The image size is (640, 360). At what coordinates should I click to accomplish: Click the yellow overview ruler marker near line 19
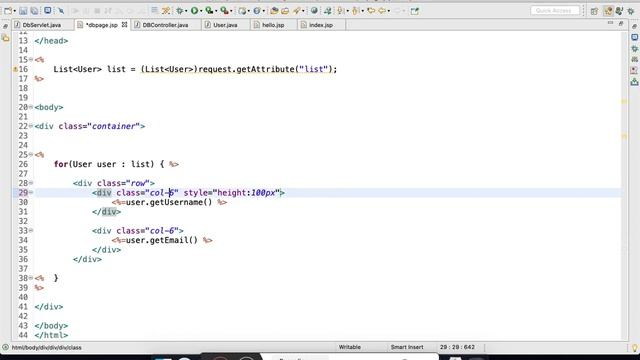tap(624, 101)
